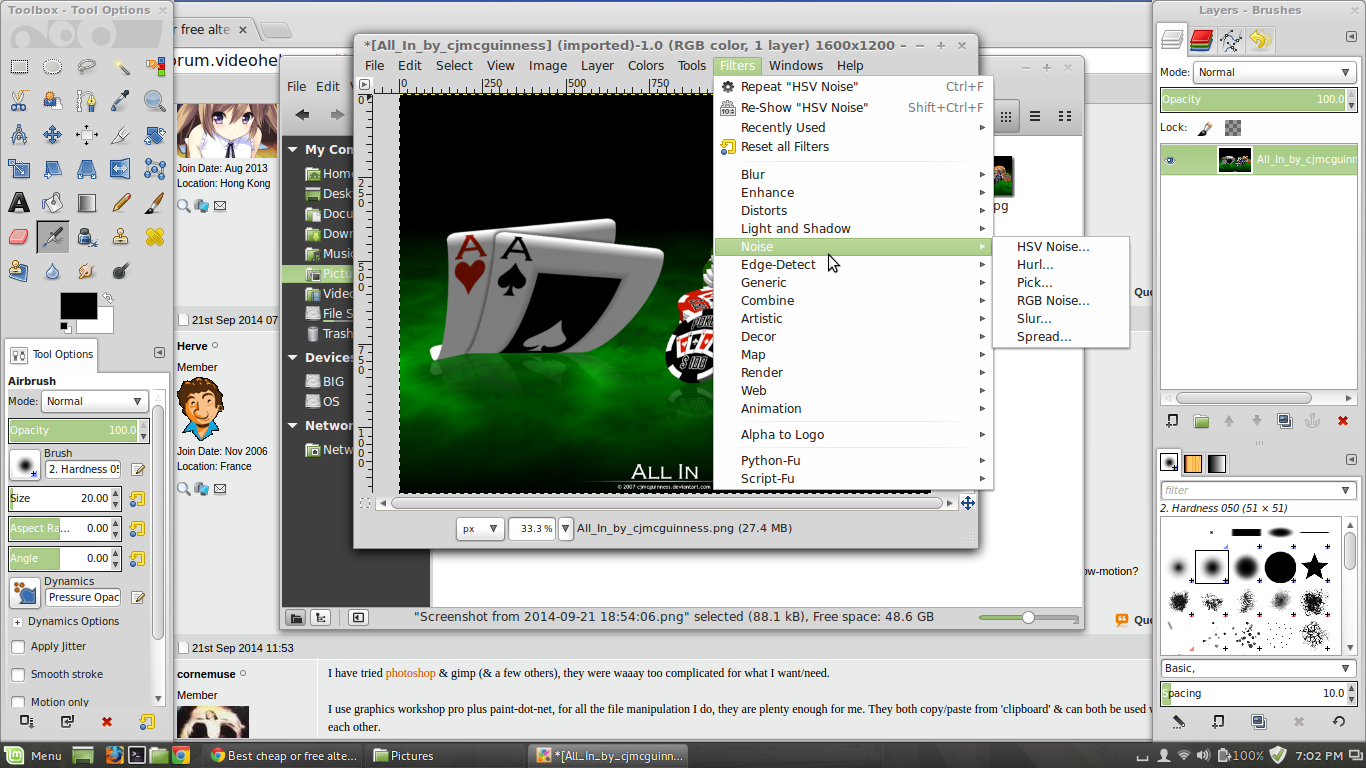This screenshot has width=1366, height=768.
Task: Click Reset all Filters entry
Action: (x=853, y=147)
